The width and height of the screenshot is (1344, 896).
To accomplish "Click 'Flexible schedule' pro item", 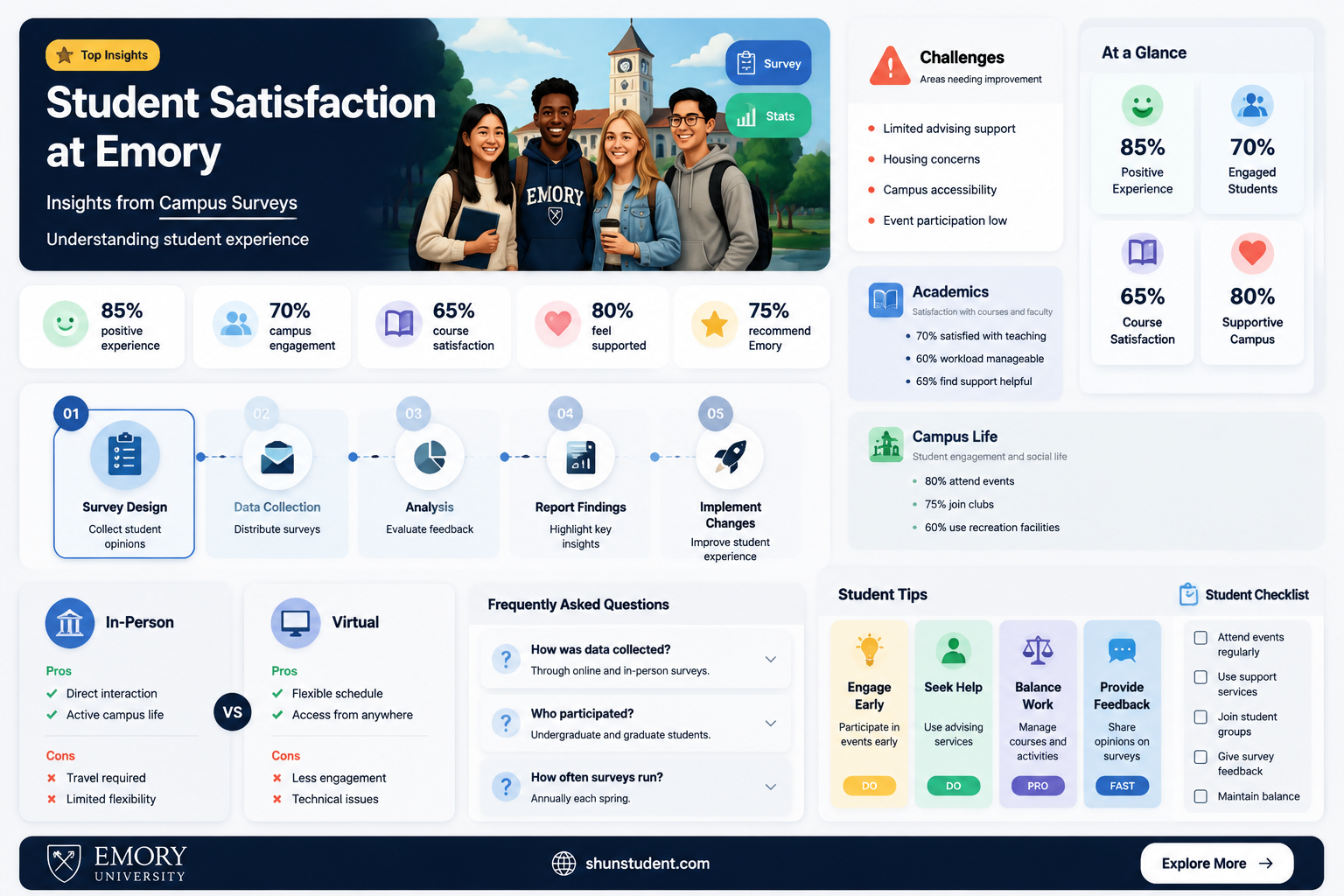I will coord(337,694).
